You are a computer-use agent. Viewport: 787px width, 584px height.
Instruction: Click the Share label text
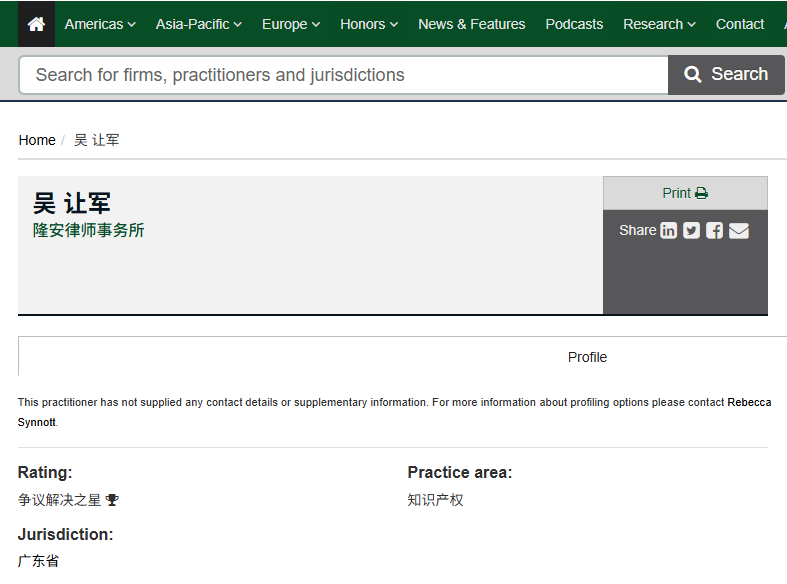637,230
